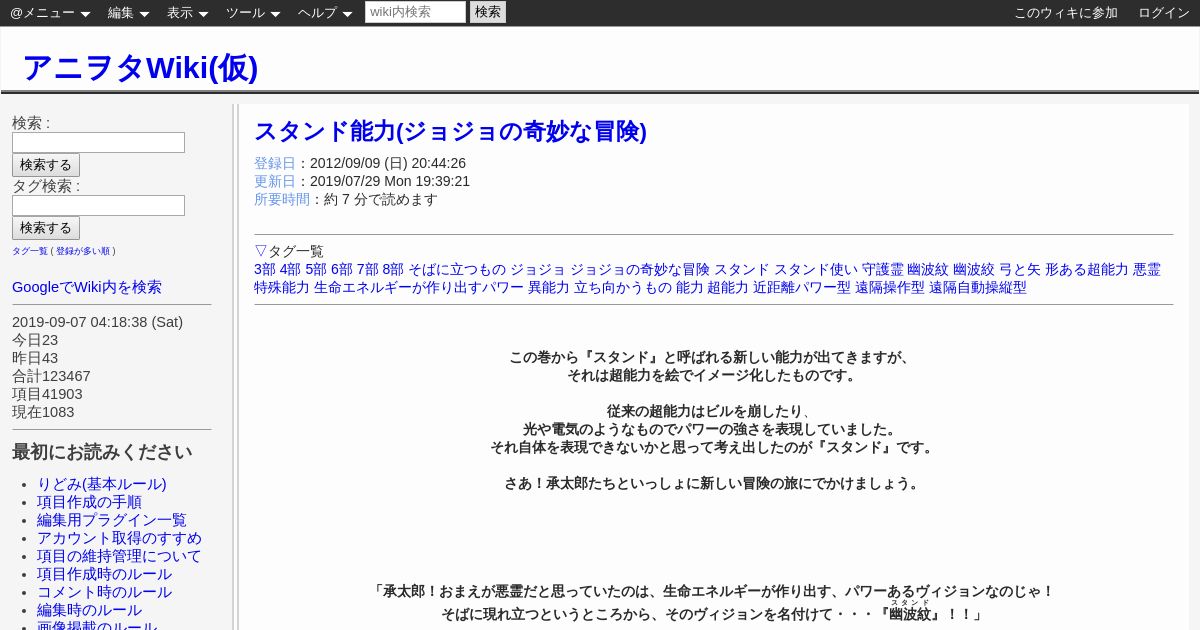This screenshot has width=1200, height=630.
Task: Open the 悪霊 tag
Action: 1147,269
